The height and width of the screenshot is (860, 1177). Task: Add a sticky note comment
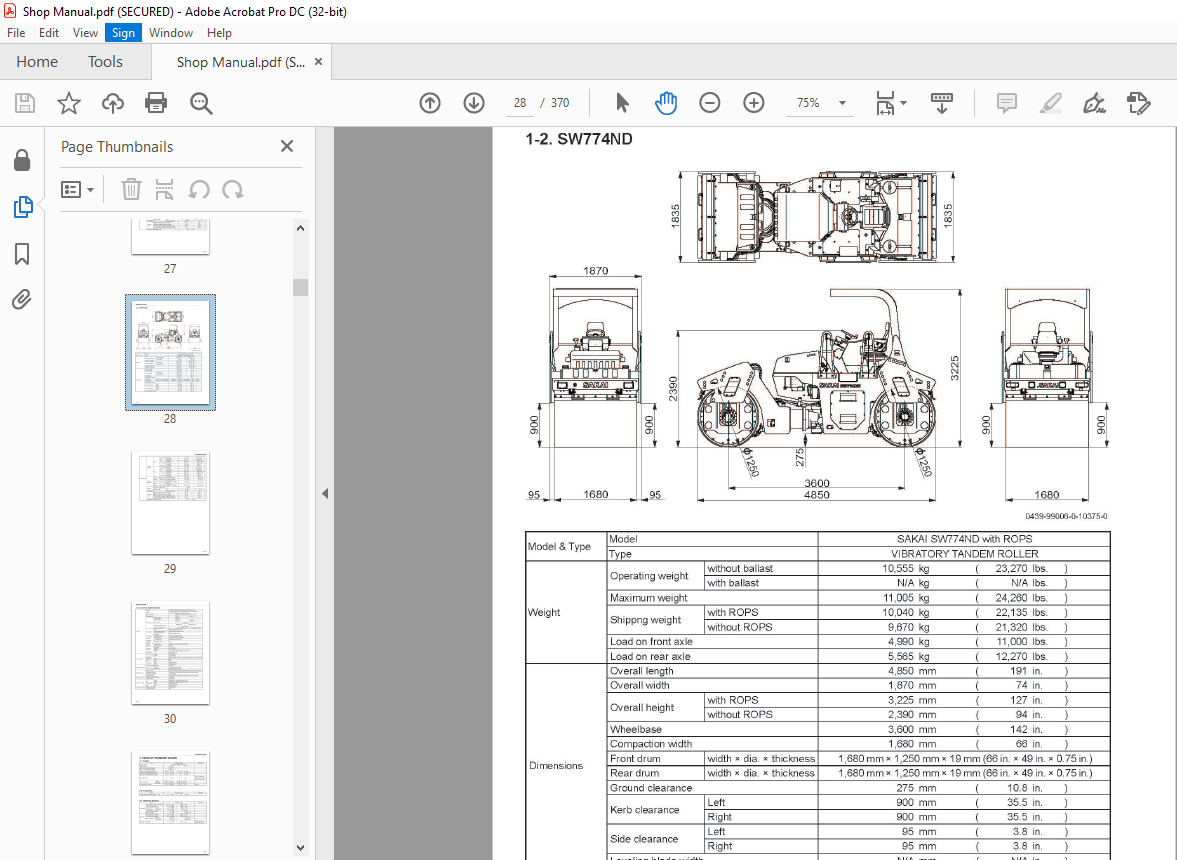point(1007,103)
